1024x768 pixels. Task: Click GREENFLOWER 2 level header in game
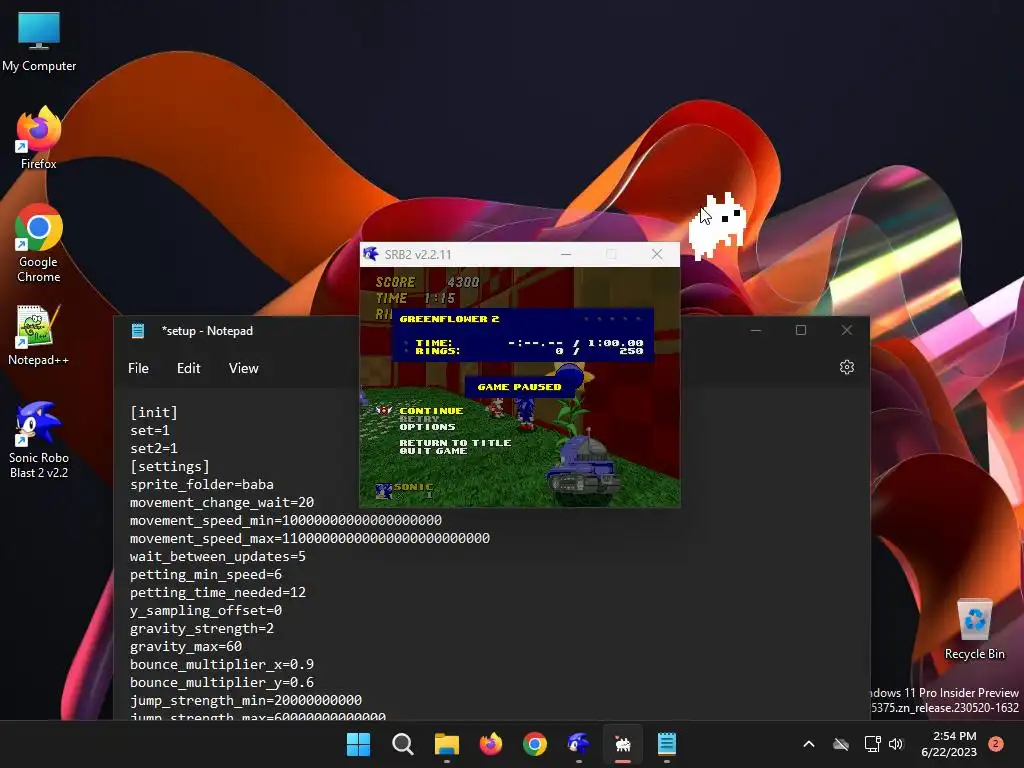[449, 319]
